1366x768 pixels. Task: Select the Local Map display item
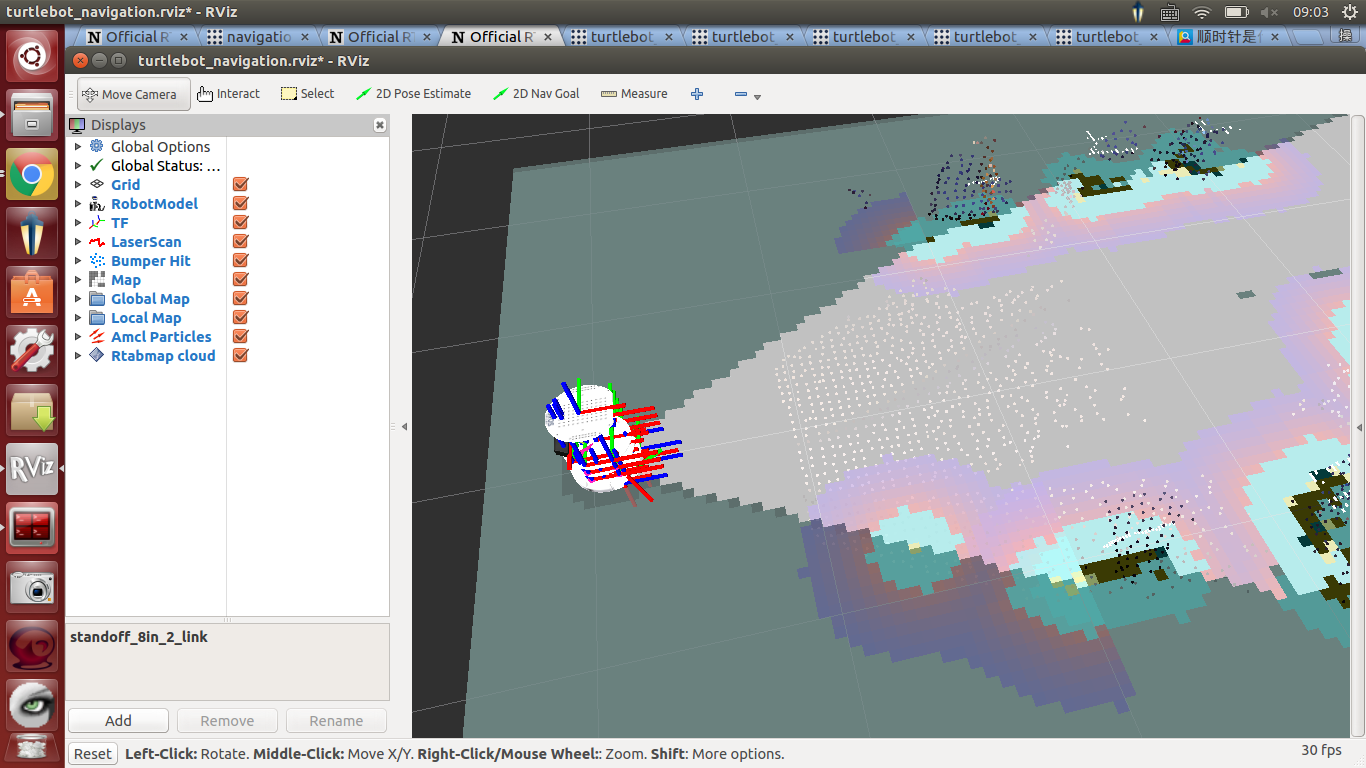146,318
